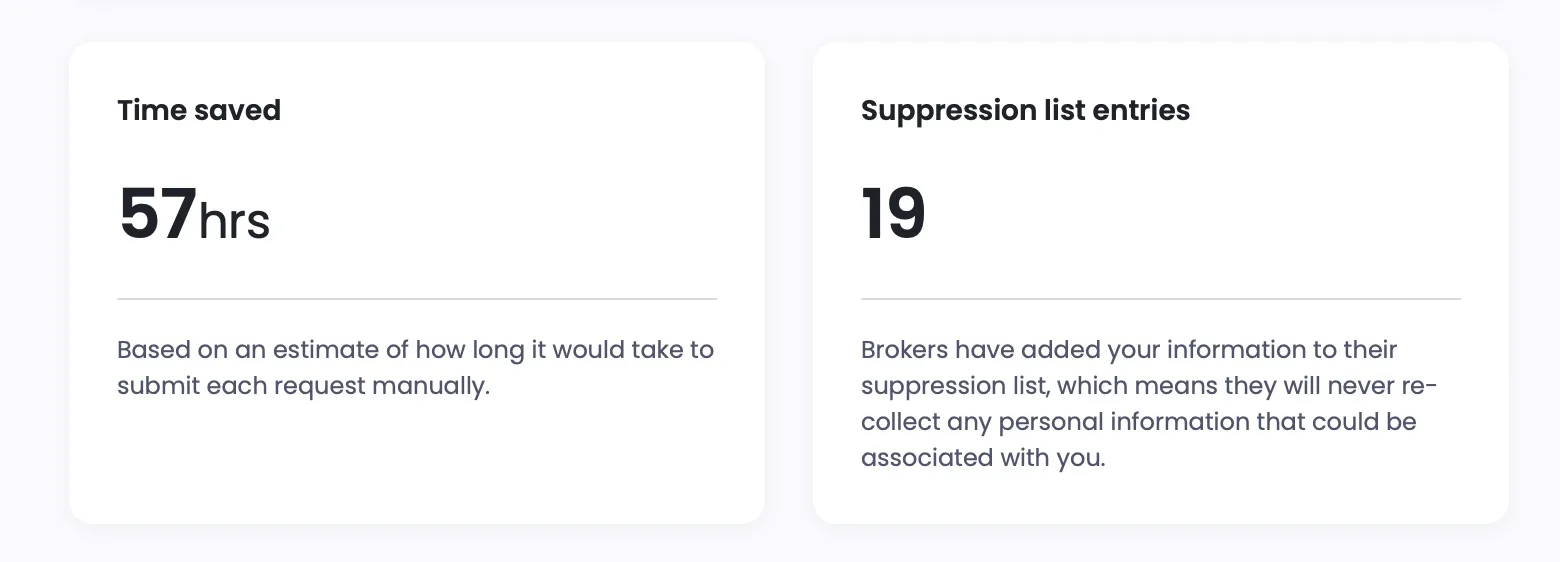
Task: Click the divider line under 57hrs
Action: click(x=416, y=299)
